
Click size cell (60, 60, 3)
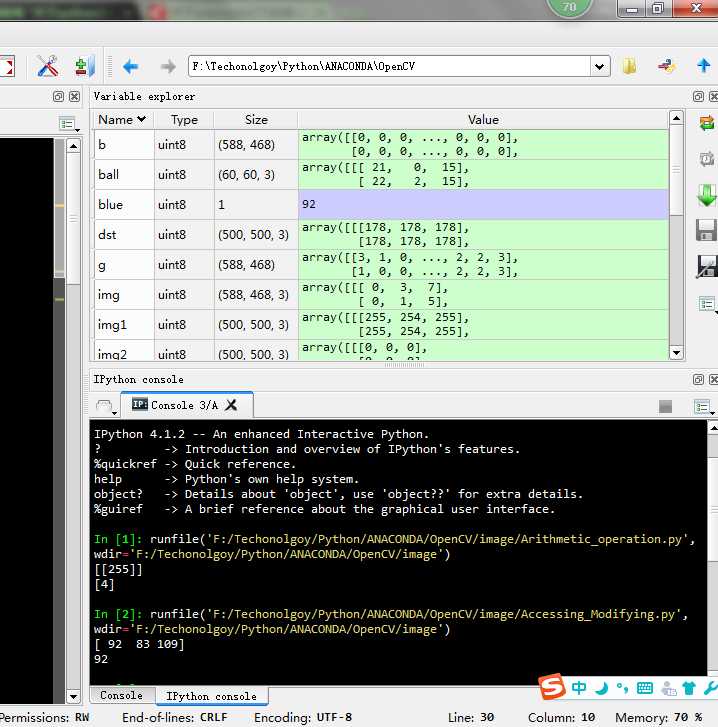point(256,175)
